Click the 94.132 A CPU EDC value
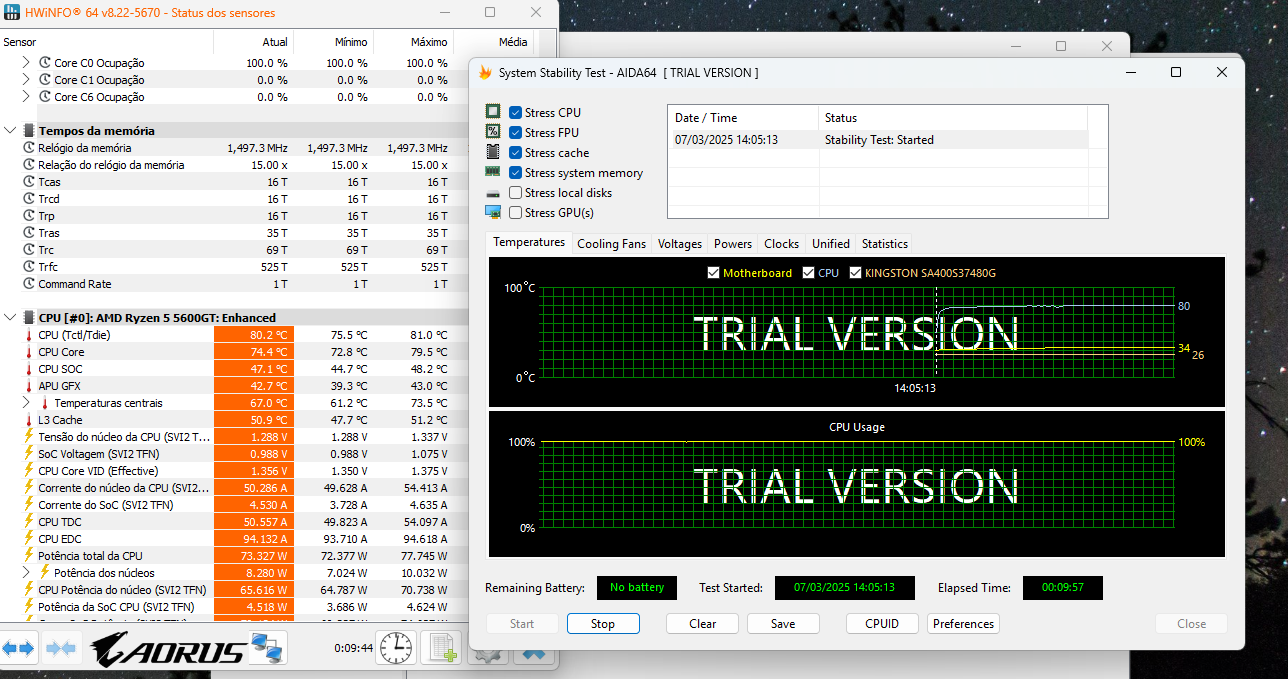This screenshot has height=679, width=1288. pyautogui.click(x=254, y=539)
